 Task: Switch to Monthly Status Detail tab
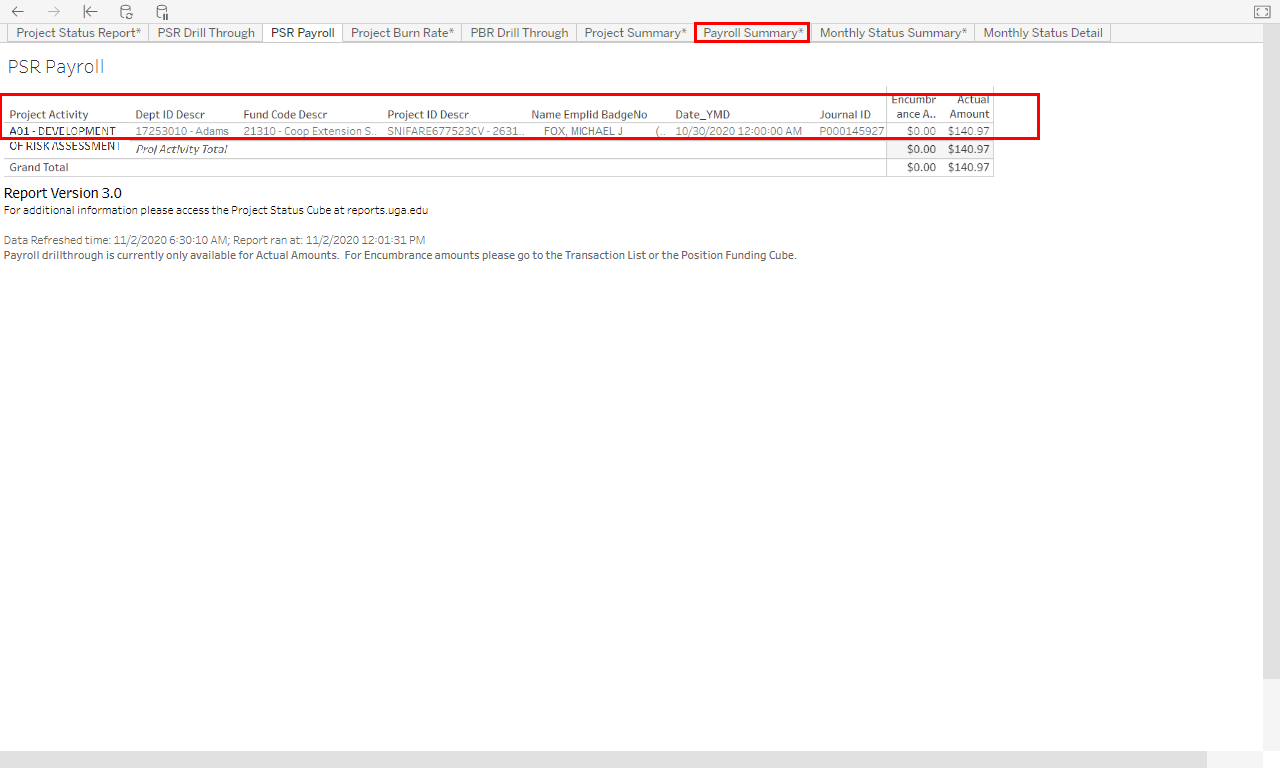pyautogui.click(x=1043, y=33)
